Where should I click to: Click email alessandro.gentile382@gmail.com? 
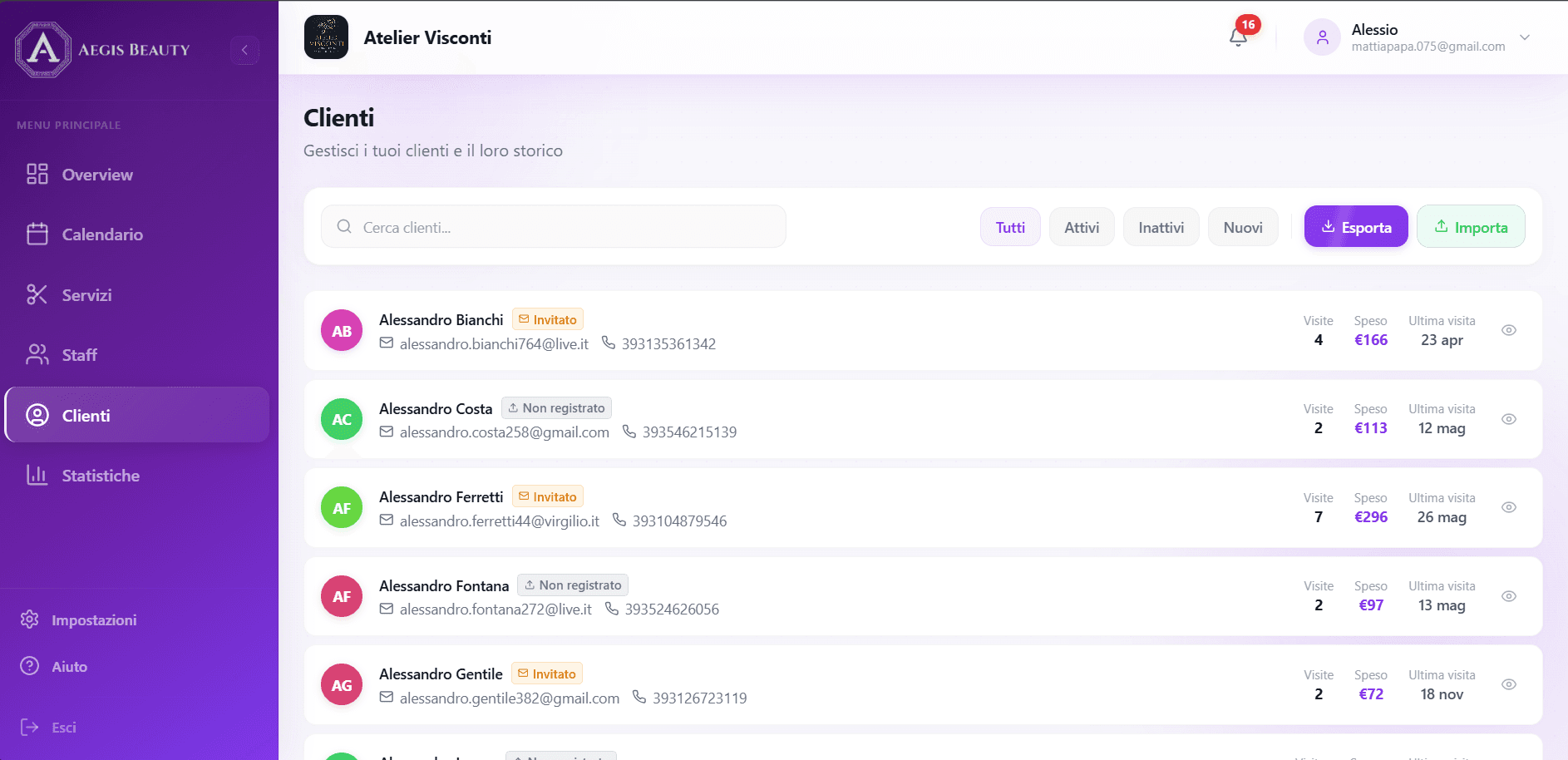pyautogui.click(x=510, y=698)
